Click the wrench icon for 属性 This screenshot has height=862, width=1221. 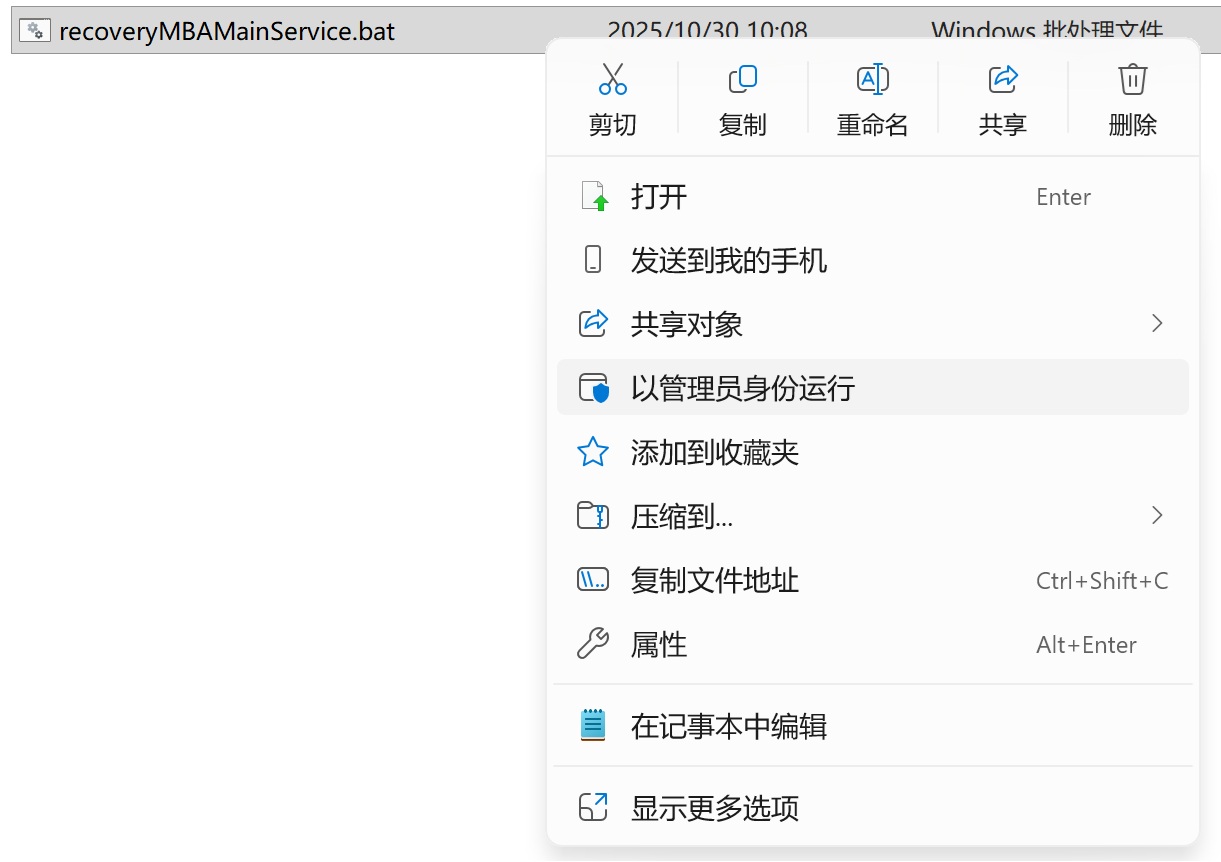[594, 645]
